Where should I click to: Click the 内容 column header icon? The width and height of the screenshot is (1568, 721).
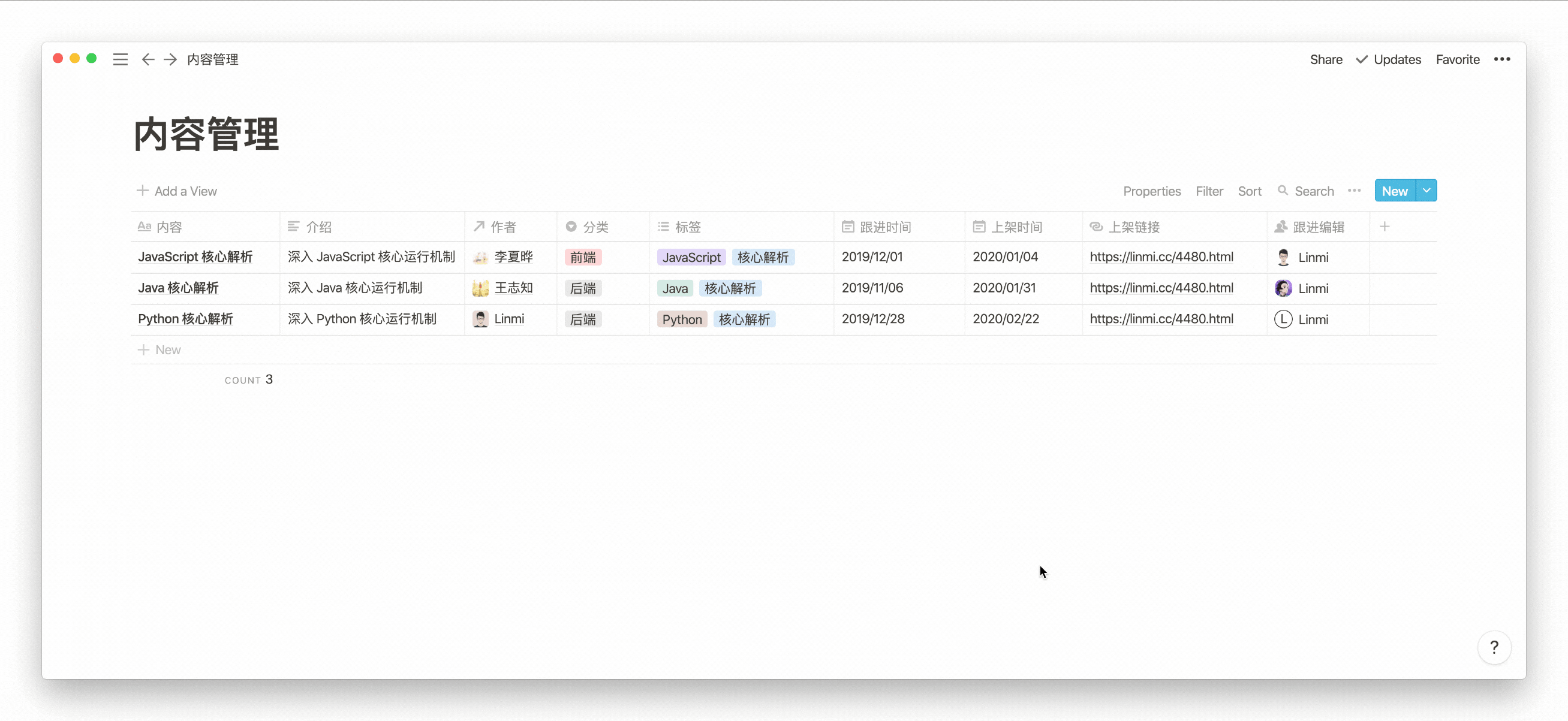coord(143,226)
